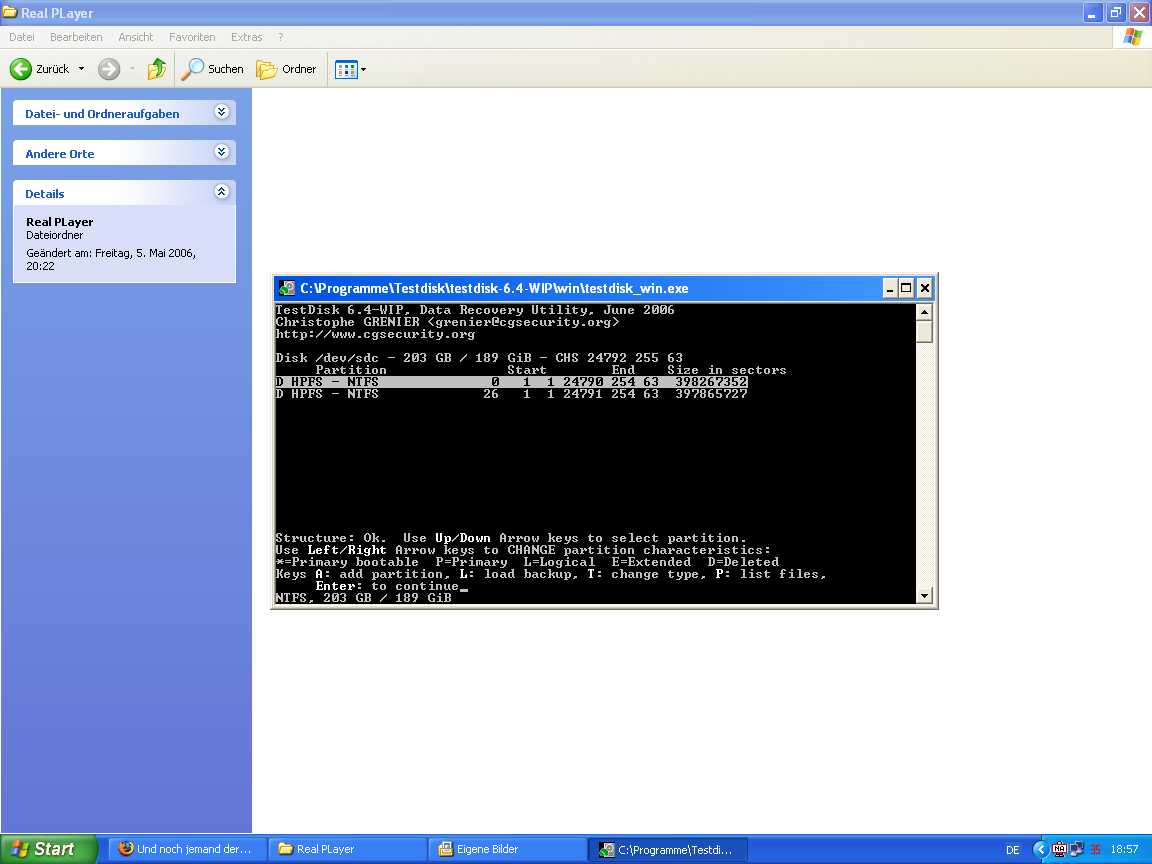Image resolution: width=1152 pixels, height=864 pixels.
Task: Select partition row with size 397865727
Action: [511, 394]
